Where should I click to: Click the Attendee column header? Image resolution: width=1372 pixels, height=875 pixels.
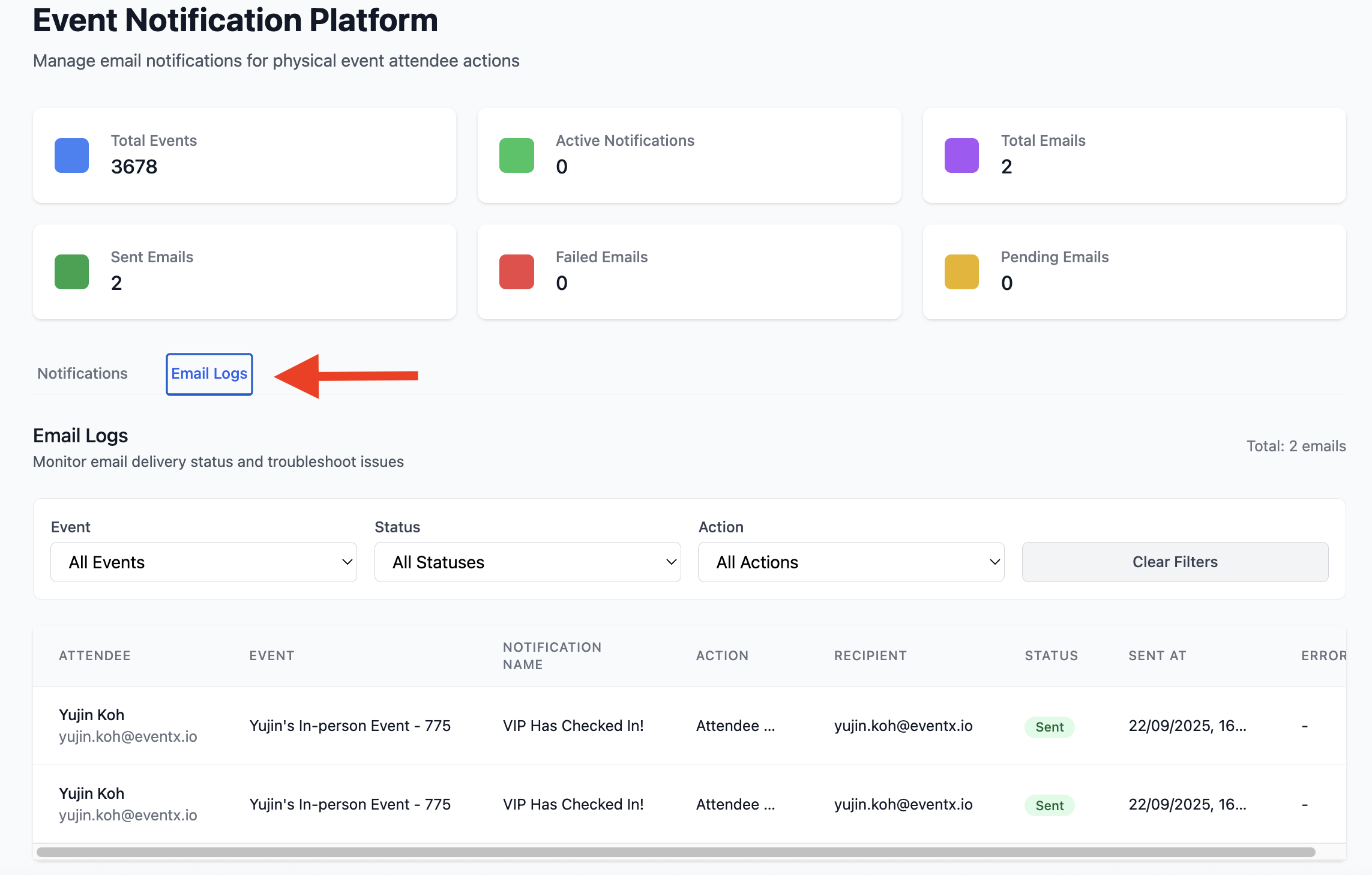pyautogui.click(x=94, y=656)
